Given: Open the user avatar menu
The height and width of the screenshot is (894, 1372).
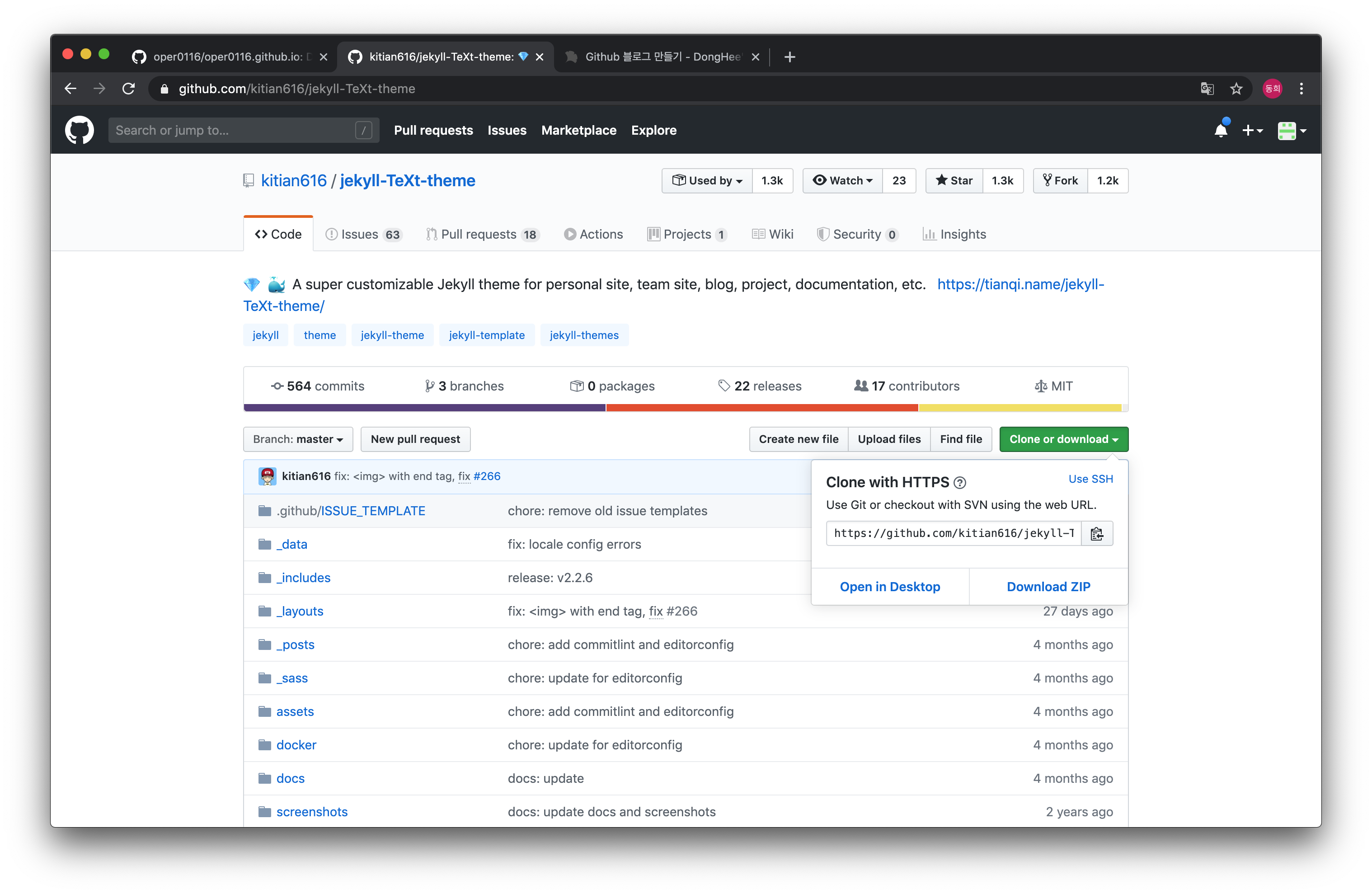Looking at the screenshot, I should coord(1291,131).
